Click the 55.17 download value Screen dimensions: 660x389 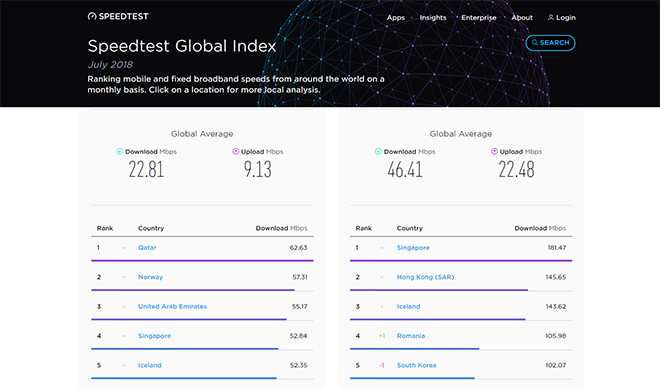pos(300,306)
